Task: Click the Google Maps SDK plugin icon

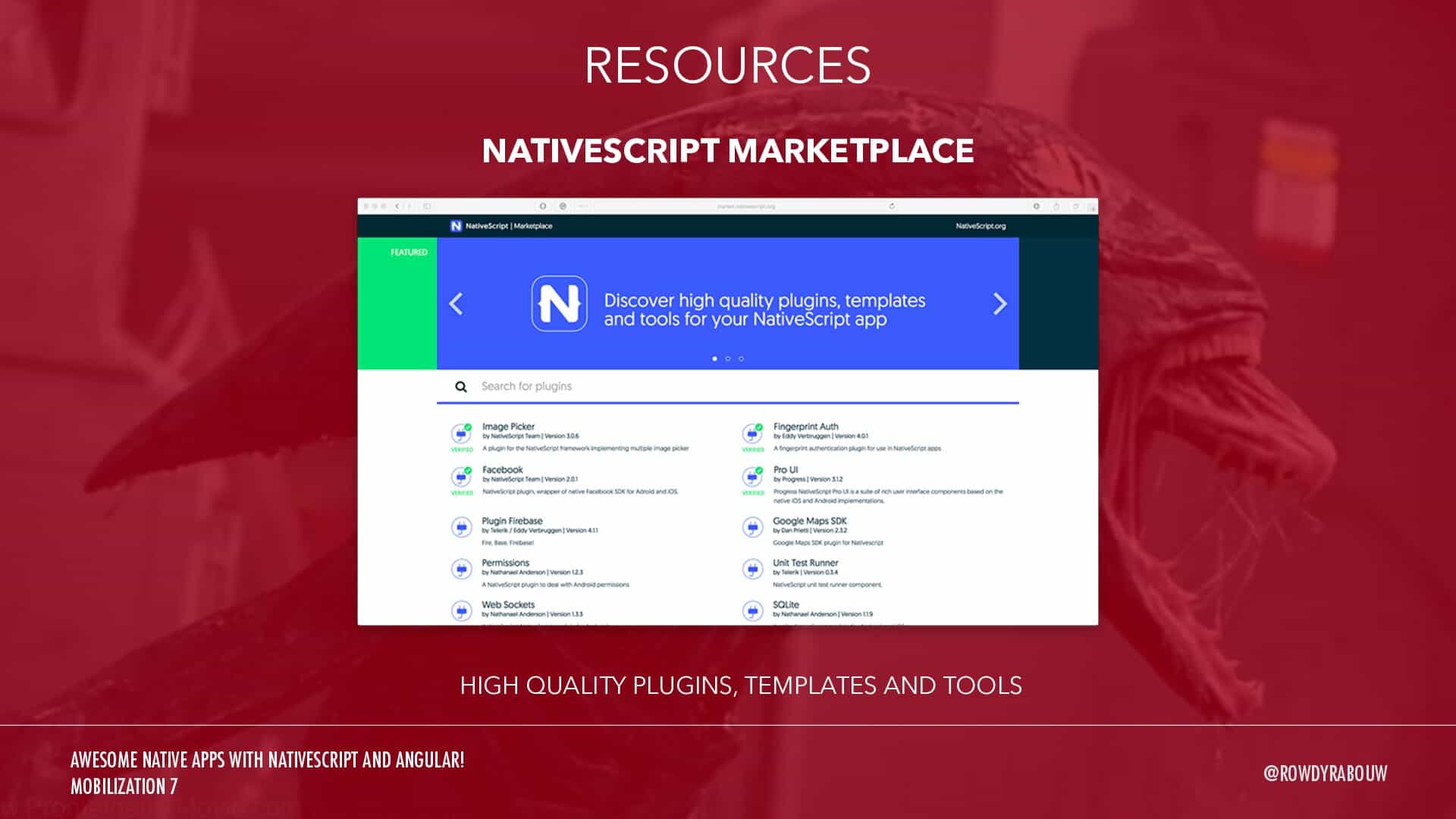Action: [x=752, y=527]
